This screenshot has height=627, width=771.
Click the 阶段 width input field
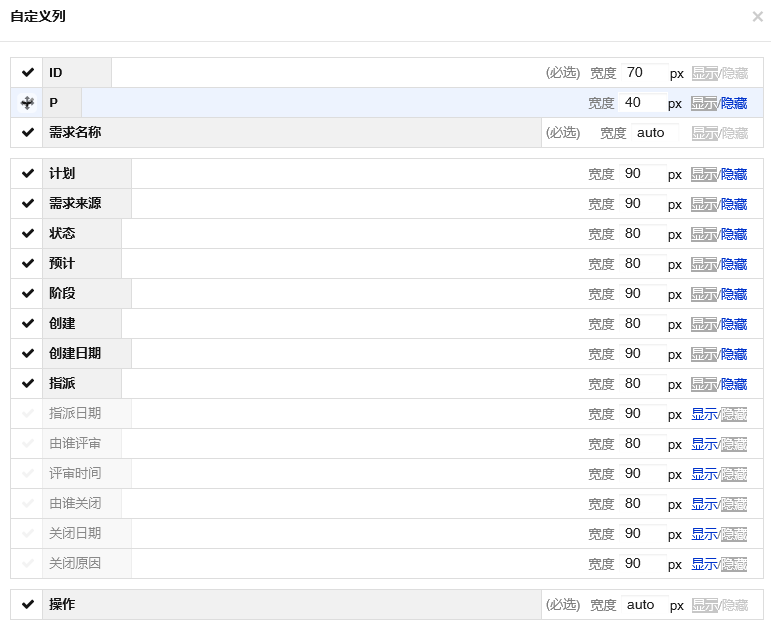pyautogui.click(x=643, y=294)
